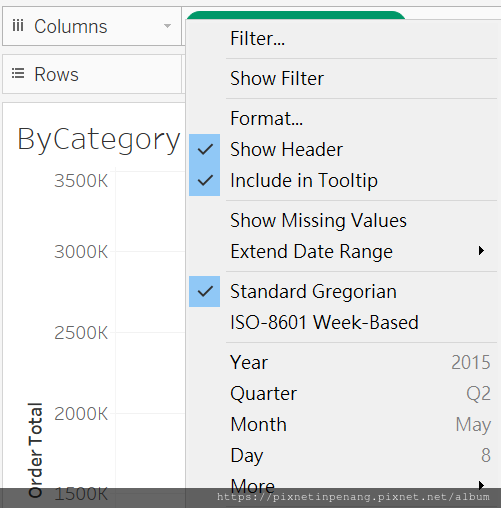This screenshot has height=508, width=501.
Task: Toggle Include in Tooltip option
Action: coord(343,180)
